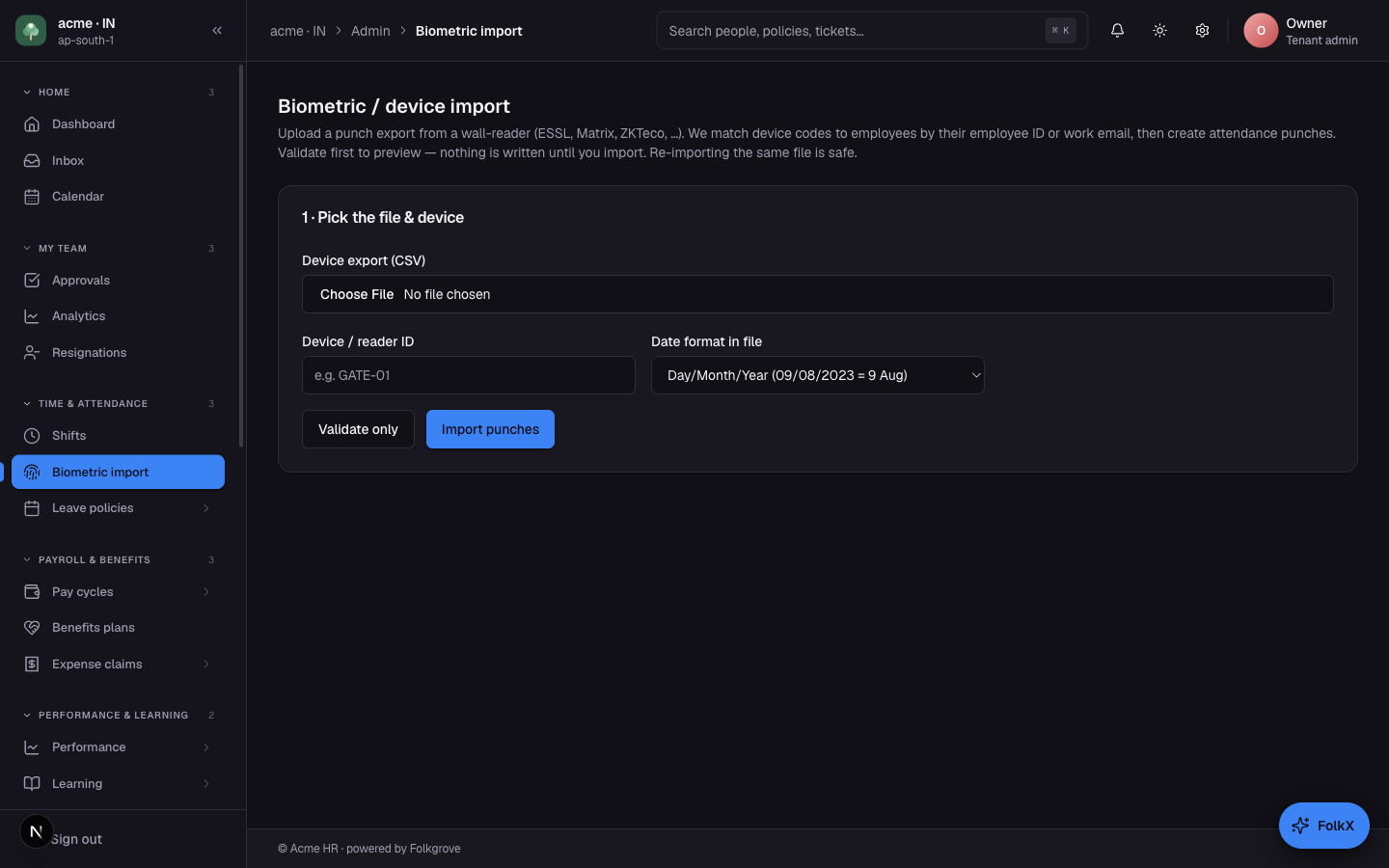Click the search people, policies, tickets box
1389x868 pixels.
[x=872, y=31]
